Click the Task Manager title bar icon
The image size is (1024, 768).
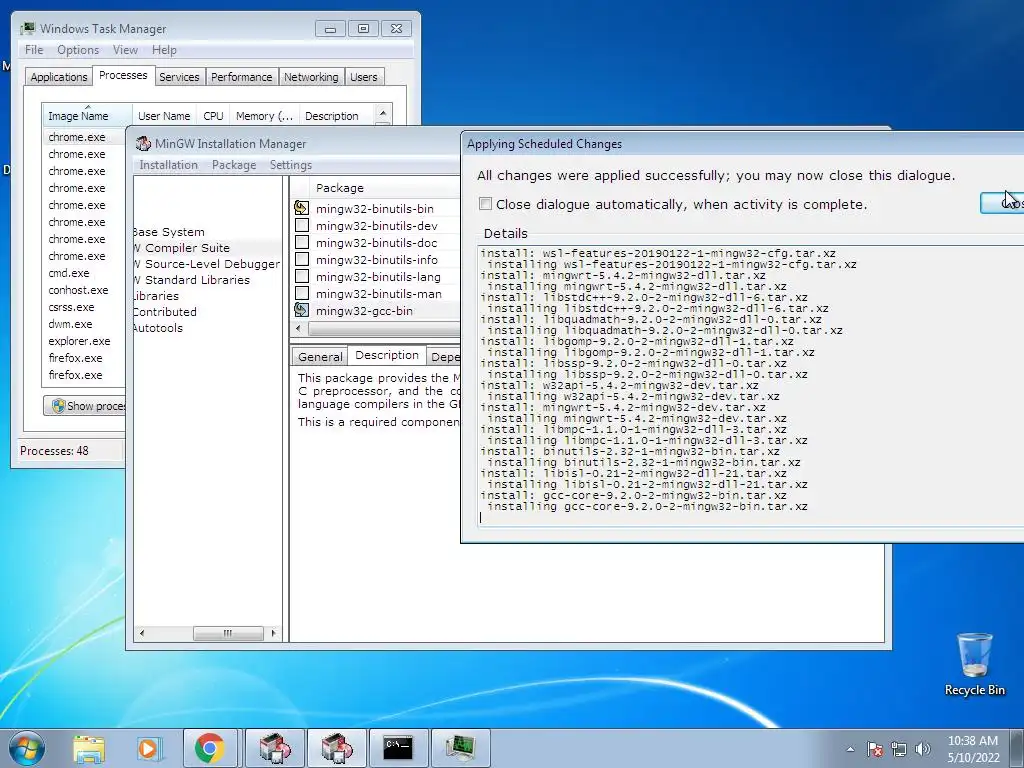[x=27, y=29]
